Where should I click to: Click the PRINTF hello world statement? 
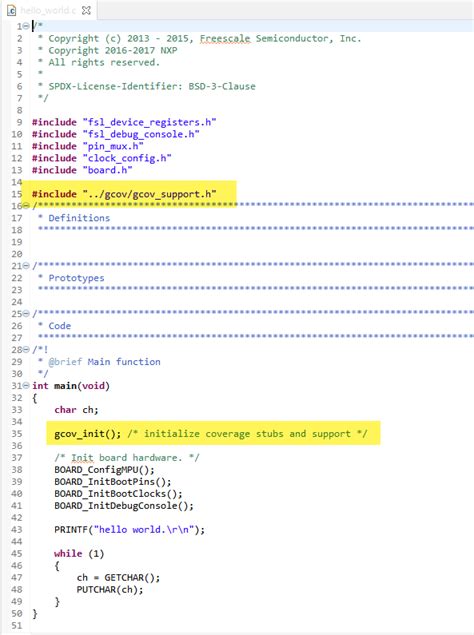tap(129, 529)
